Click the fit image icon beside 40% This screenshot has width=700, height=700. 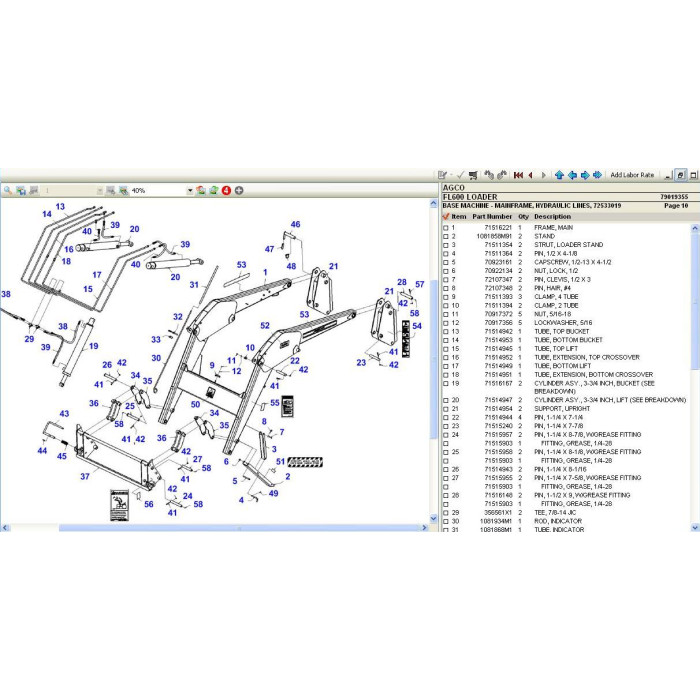123,191
